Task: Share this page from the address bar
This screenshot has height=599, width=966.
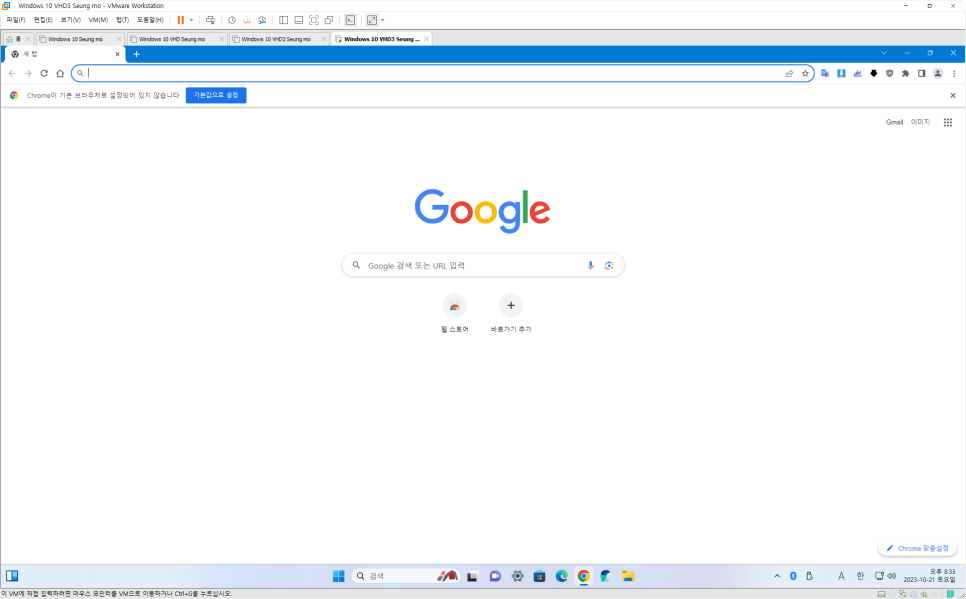Action: point(789,73)
